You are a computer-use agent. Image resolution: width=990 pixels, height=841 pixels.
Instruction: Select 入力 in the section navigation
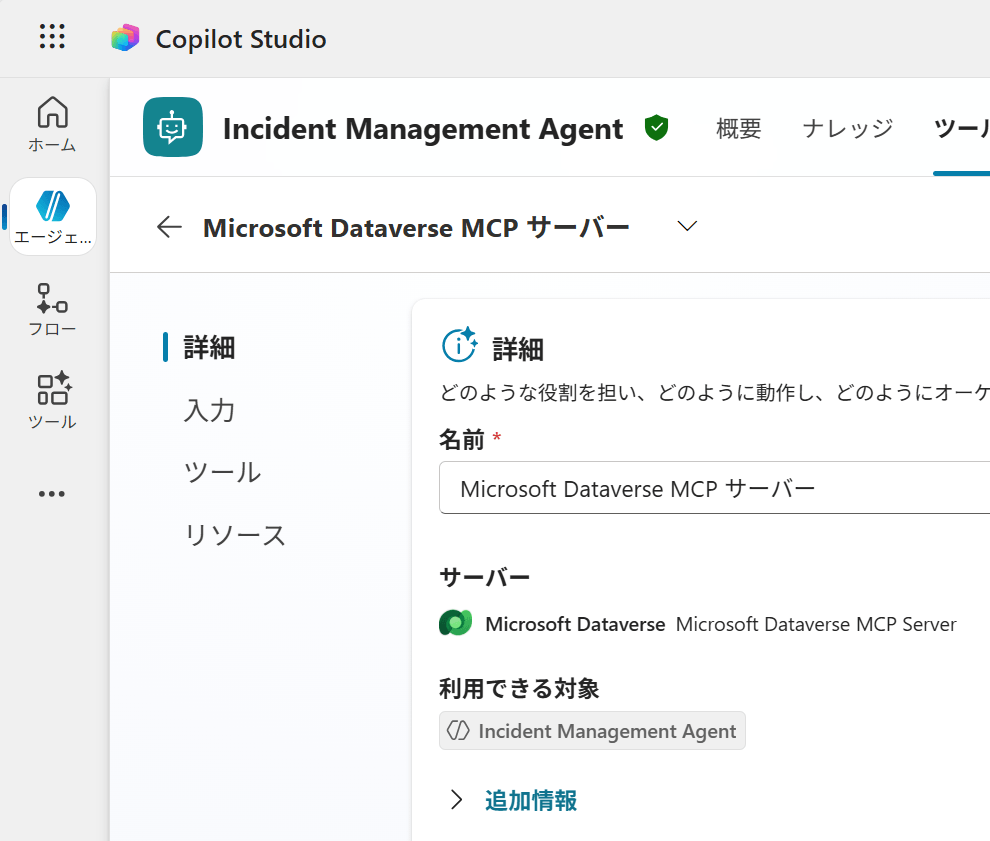210,410
